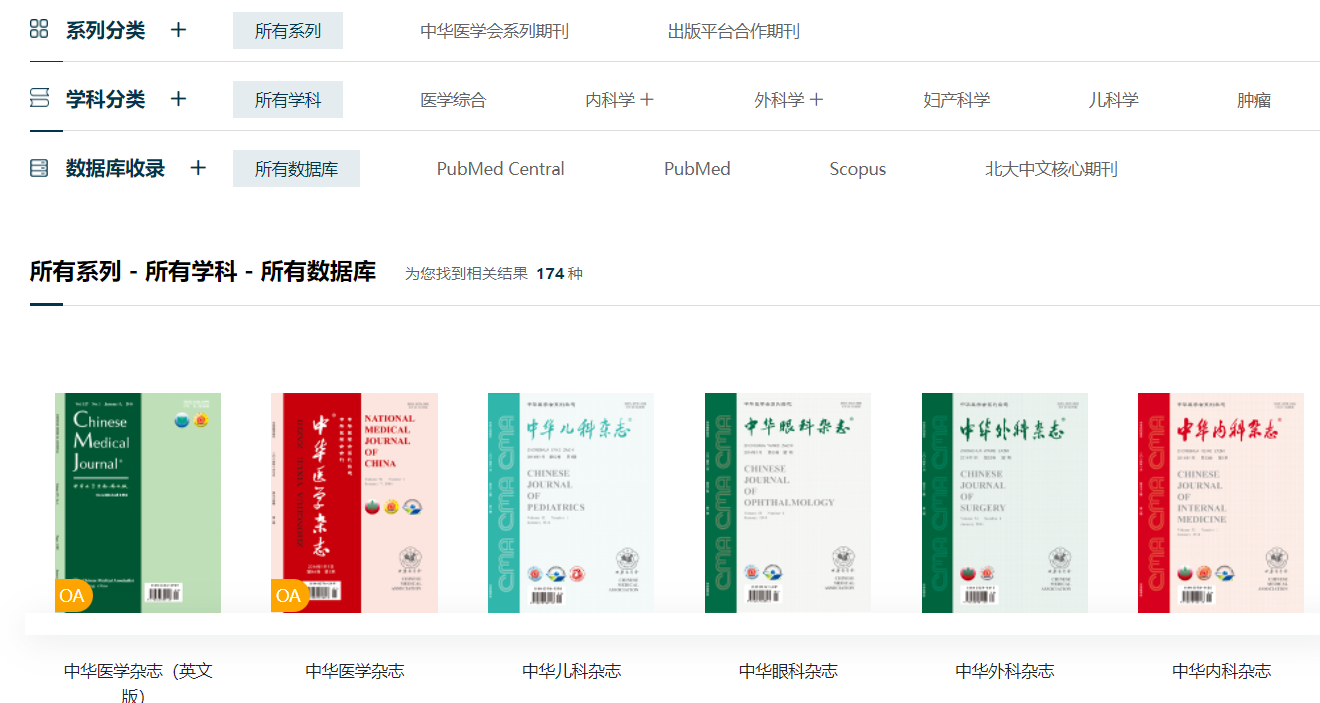Filter subjects by 医学综合
Image resolution: width=1320 pixels, height=703 pixels.
coord(453,100)
